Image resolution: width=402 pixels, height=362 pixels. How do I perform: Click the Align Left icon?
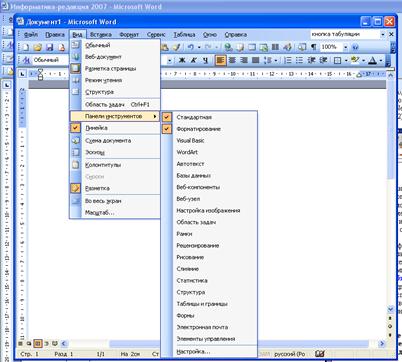click(220, 60)
